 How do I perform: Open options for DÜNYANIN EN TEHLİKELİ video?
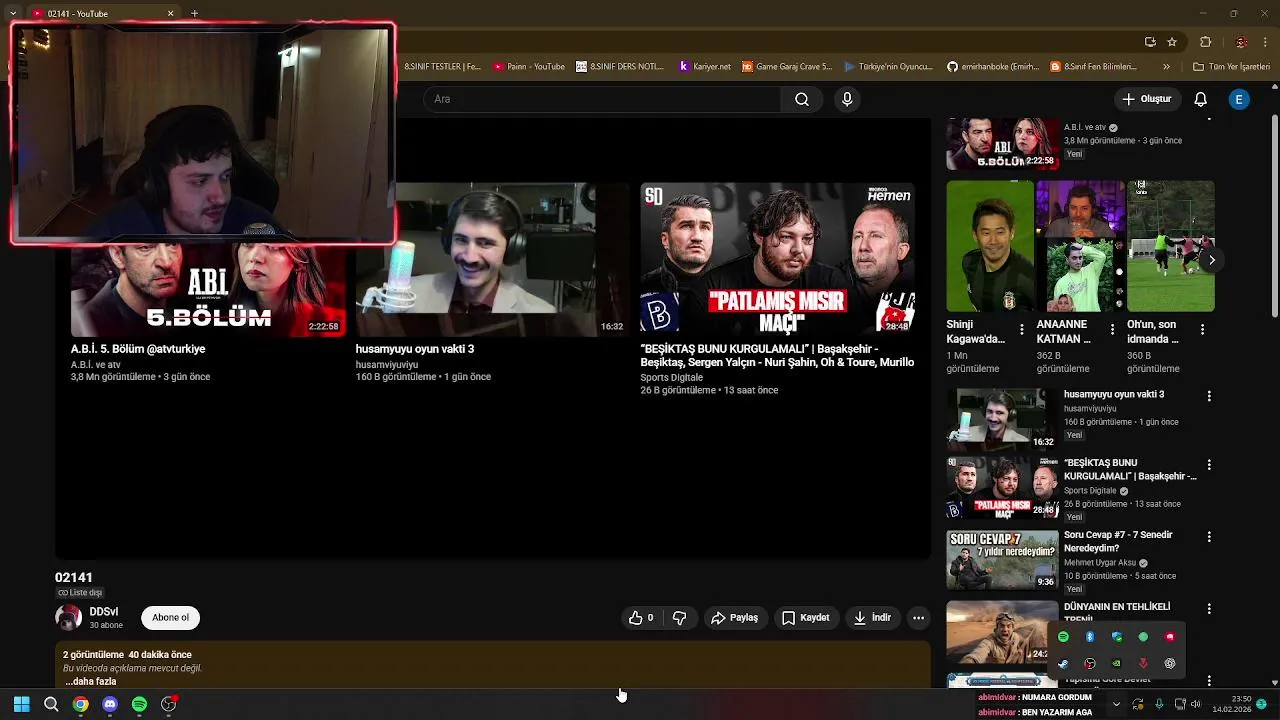pos(1209,609)
